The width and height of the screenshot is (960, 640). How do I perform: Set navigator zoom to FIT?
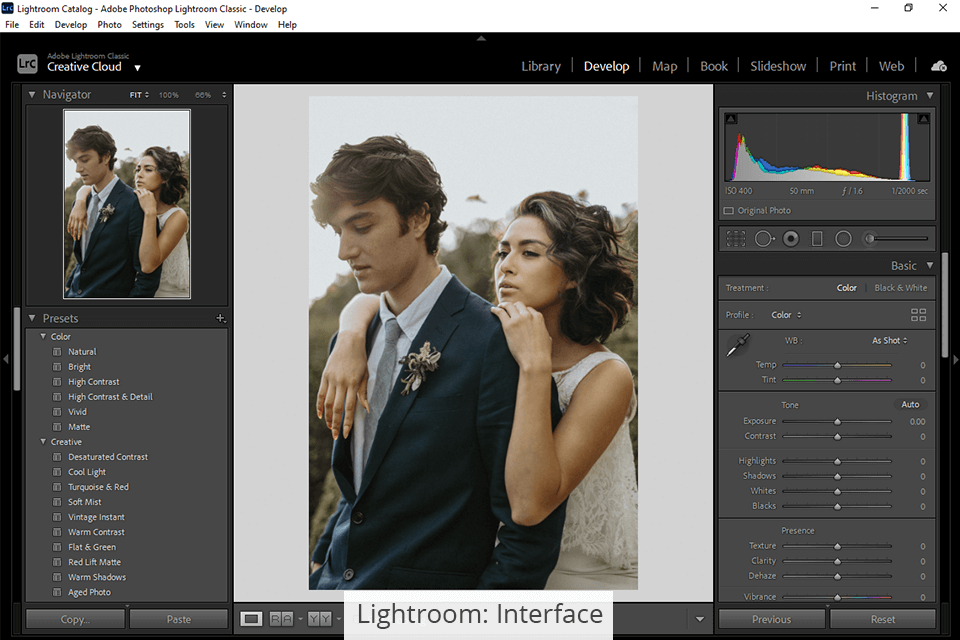tap(138, 95)
